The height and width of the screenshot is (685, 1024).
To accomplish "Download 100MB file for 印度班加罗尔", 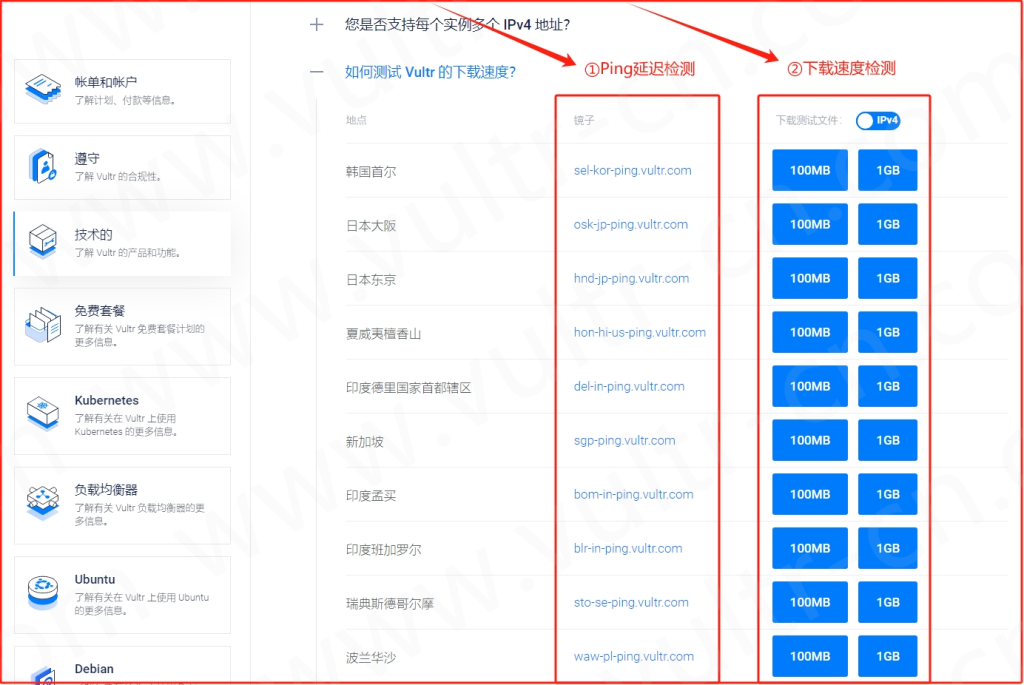I will point(810,549).
